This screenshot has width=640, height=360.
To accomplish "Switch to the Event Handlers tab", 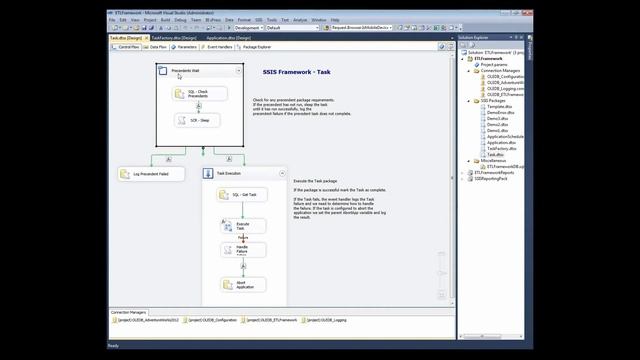I will click(217, 47).
